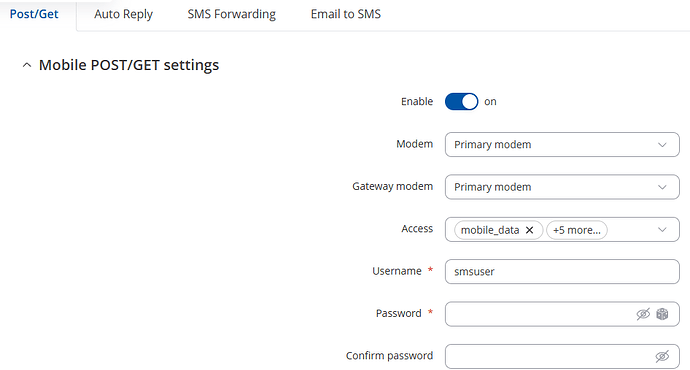Click the Modem dropdown chevron icon
Screen dimensions: 690x370
point(662,145)
